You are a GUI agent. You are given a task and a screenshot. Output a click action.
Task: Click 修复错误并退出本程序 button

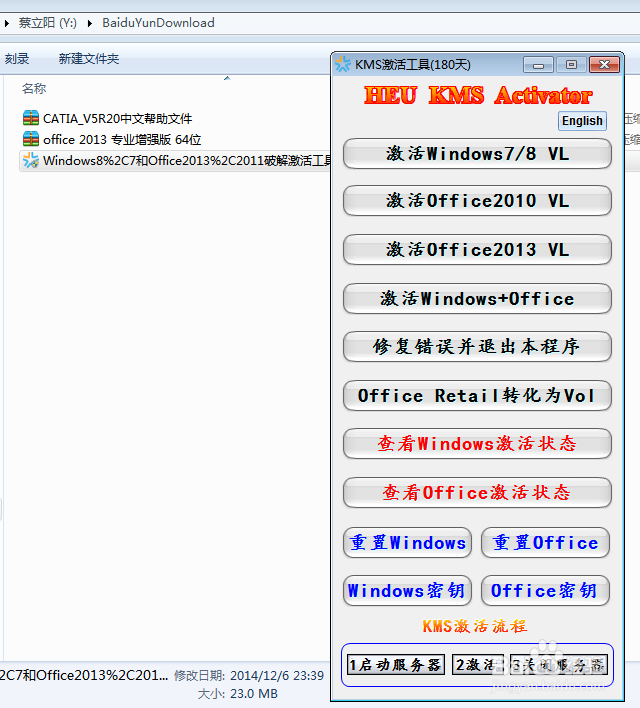(x=477, y=347)
